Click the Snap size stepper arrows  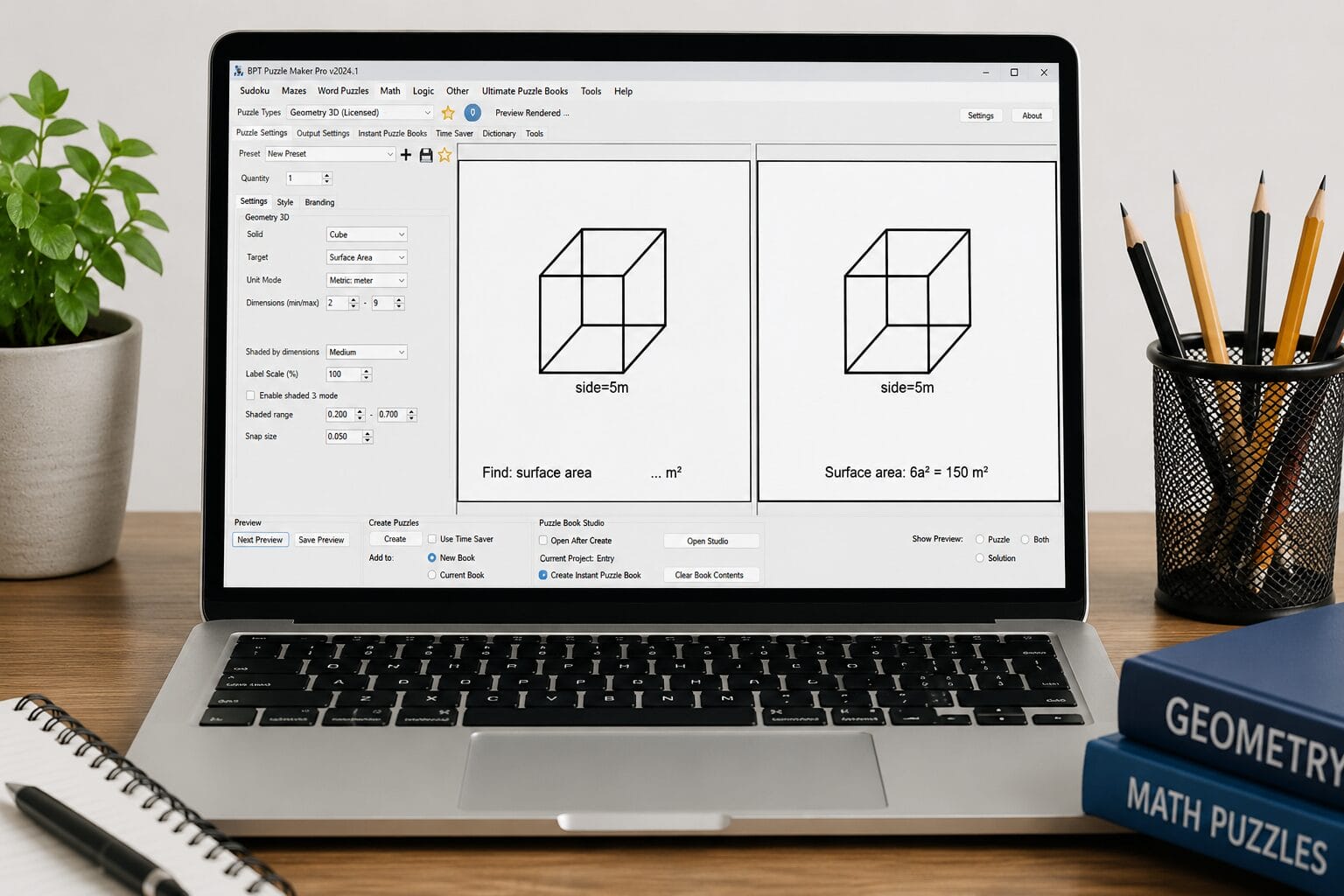[x=367, y=437]
